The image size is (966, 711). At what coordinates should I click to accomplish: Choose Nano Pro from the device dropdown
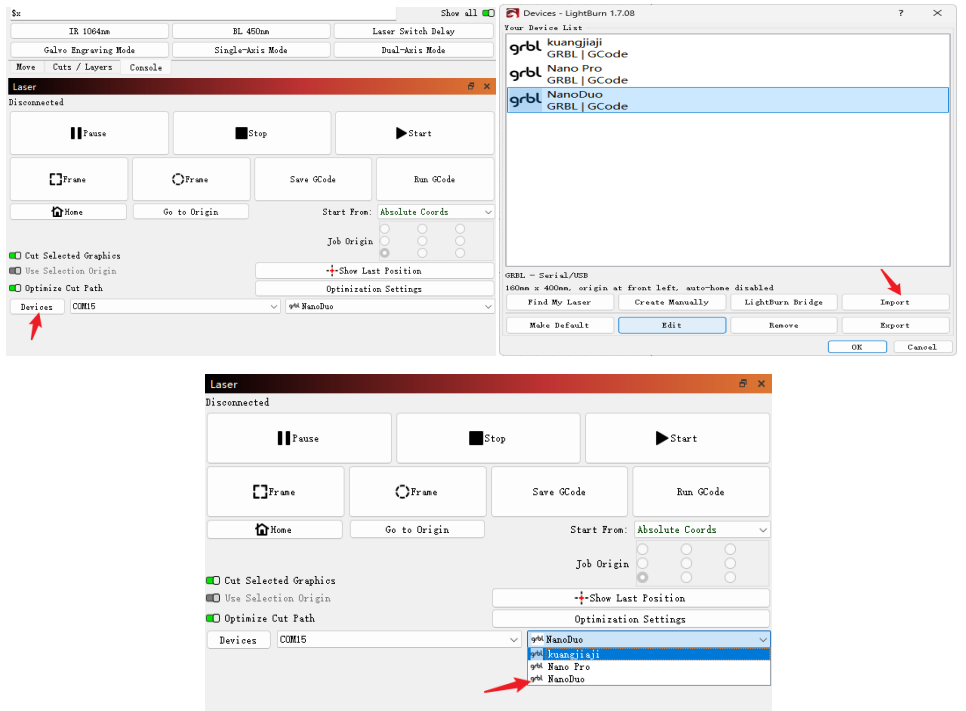tap(569, 666)
